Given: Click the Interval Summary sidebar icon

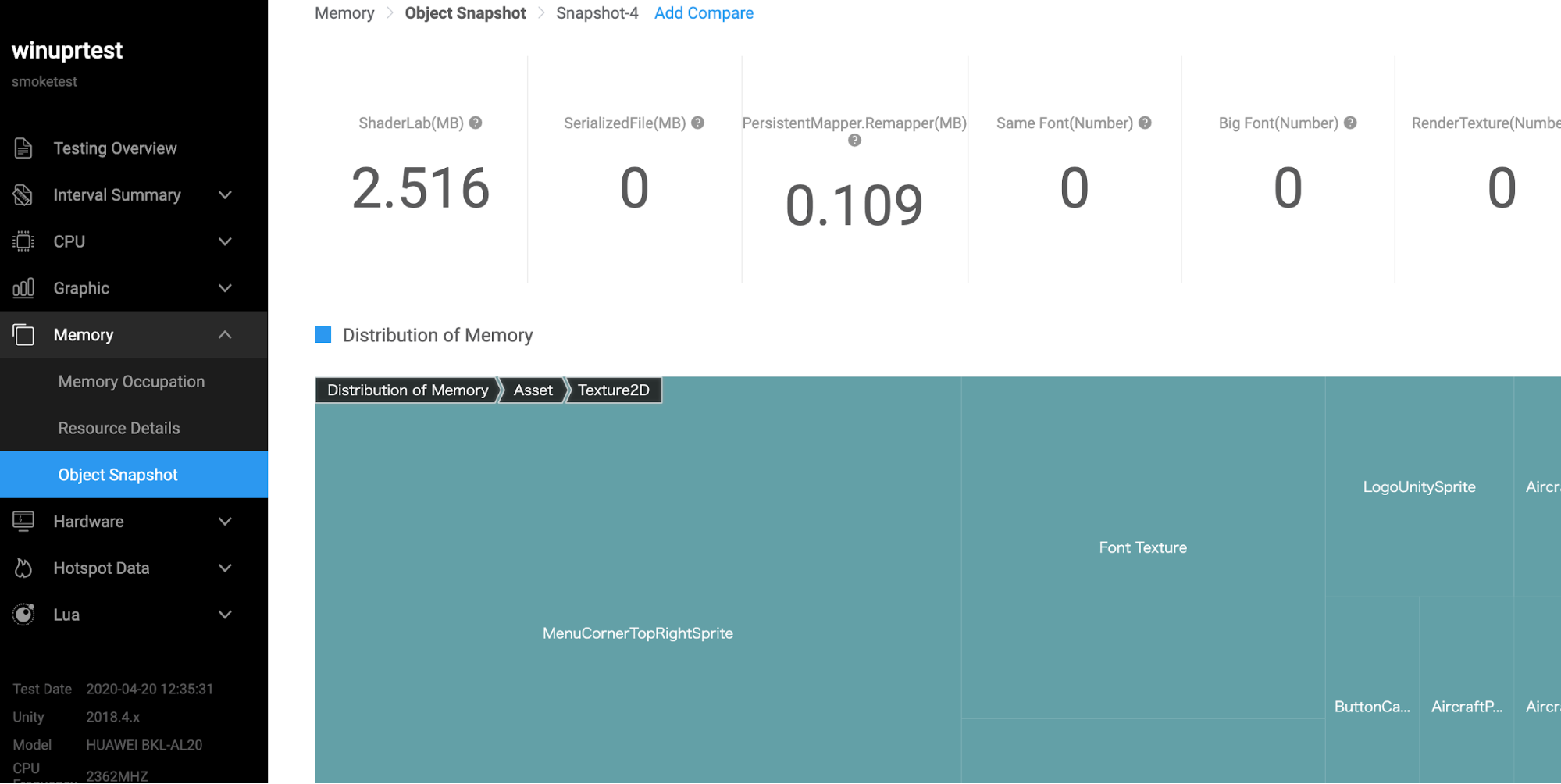Looking at the screenshot, I should pos(23,194).
